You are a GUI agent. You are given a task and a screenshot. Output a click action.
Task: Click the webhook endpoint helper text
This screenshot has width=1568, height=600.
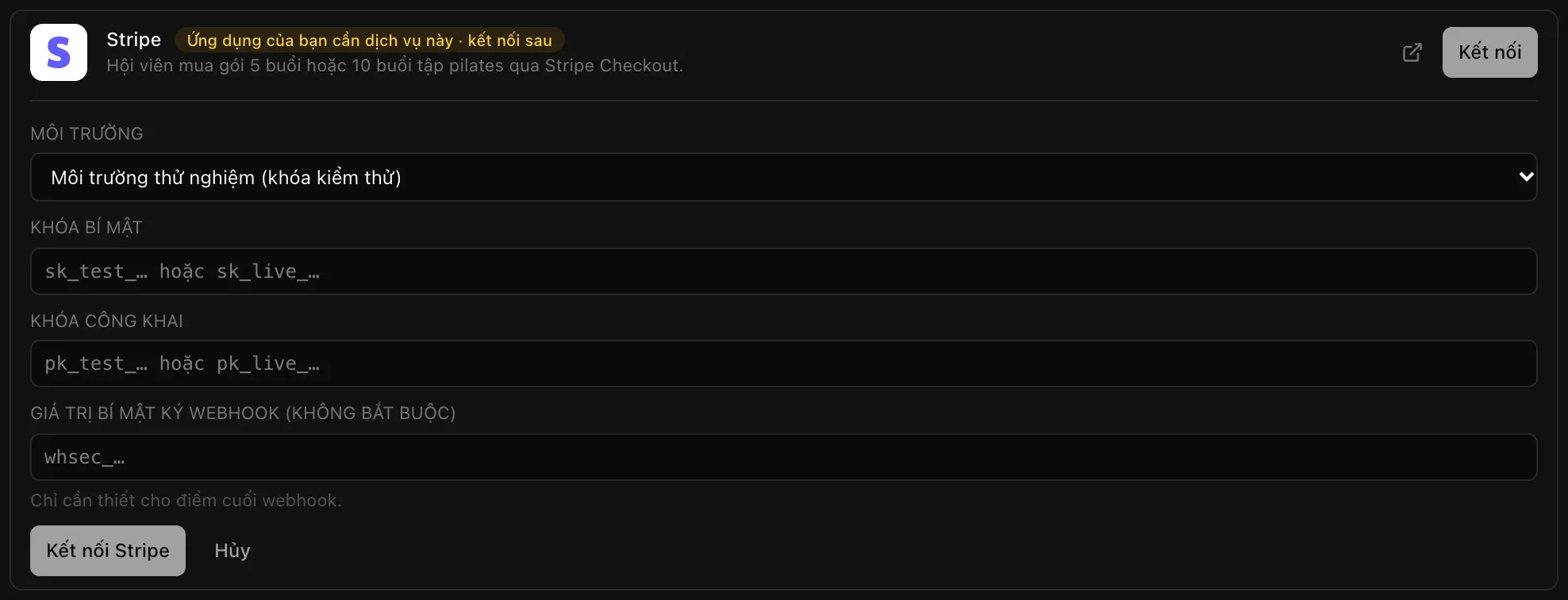[186, 501]
